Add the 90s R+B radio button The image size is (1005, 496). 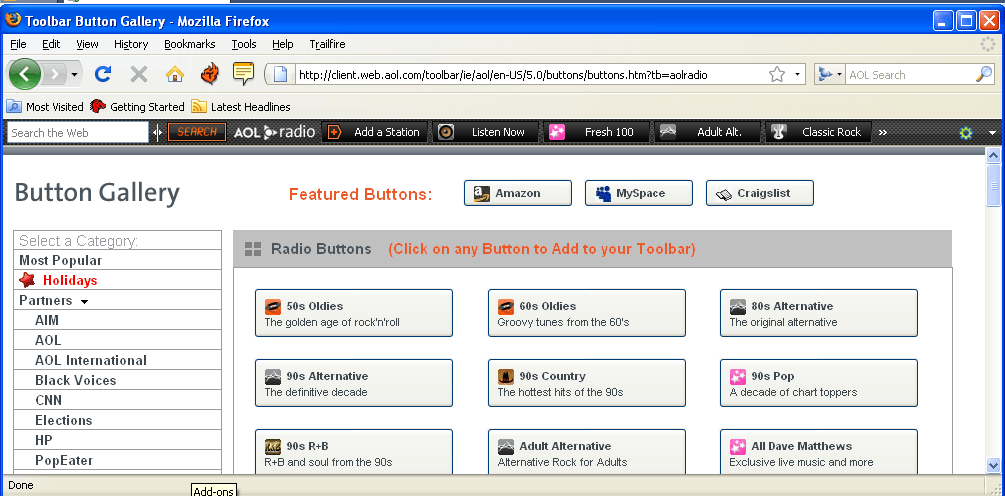click(x=354, y=451)
